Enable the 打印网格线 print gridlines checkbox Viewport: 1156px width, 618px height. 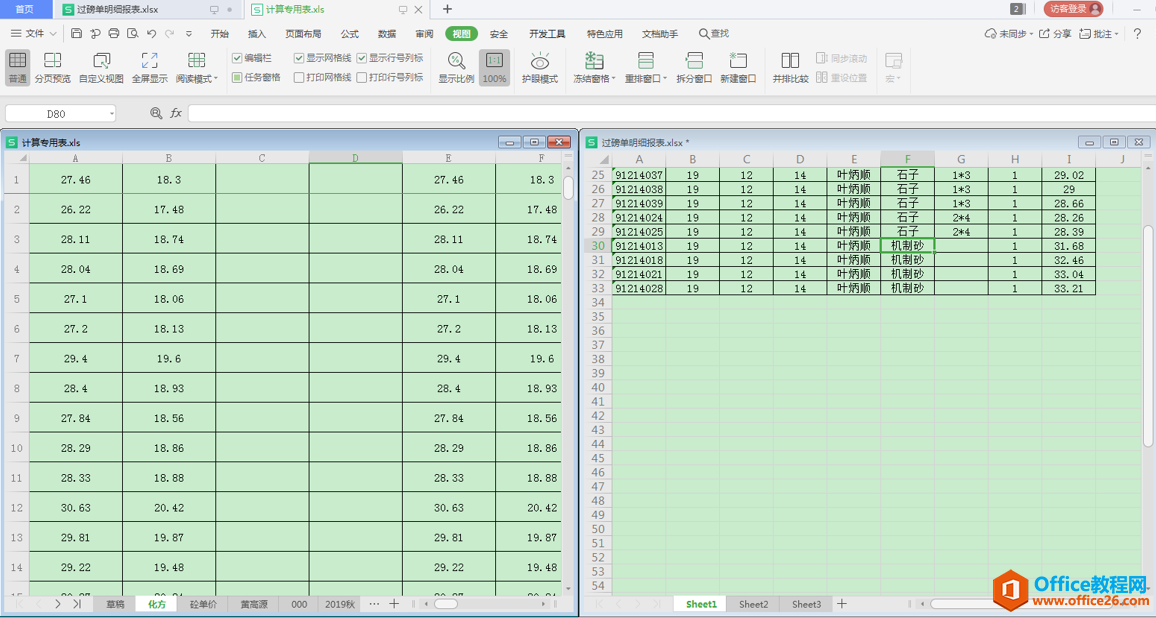click(299, 77)
